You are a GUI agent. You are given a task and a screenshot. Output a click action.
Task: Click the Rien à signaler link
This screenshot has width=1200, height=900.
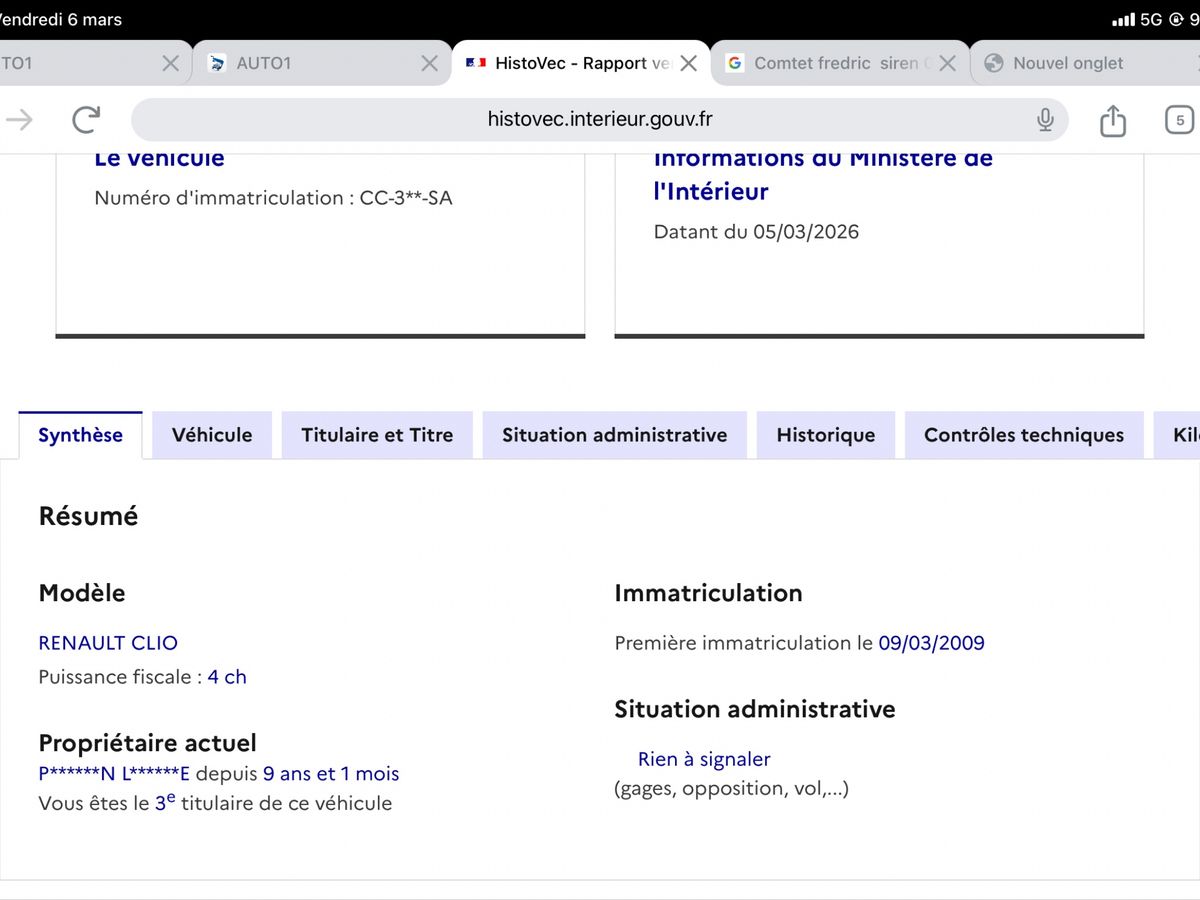(703, 759)
